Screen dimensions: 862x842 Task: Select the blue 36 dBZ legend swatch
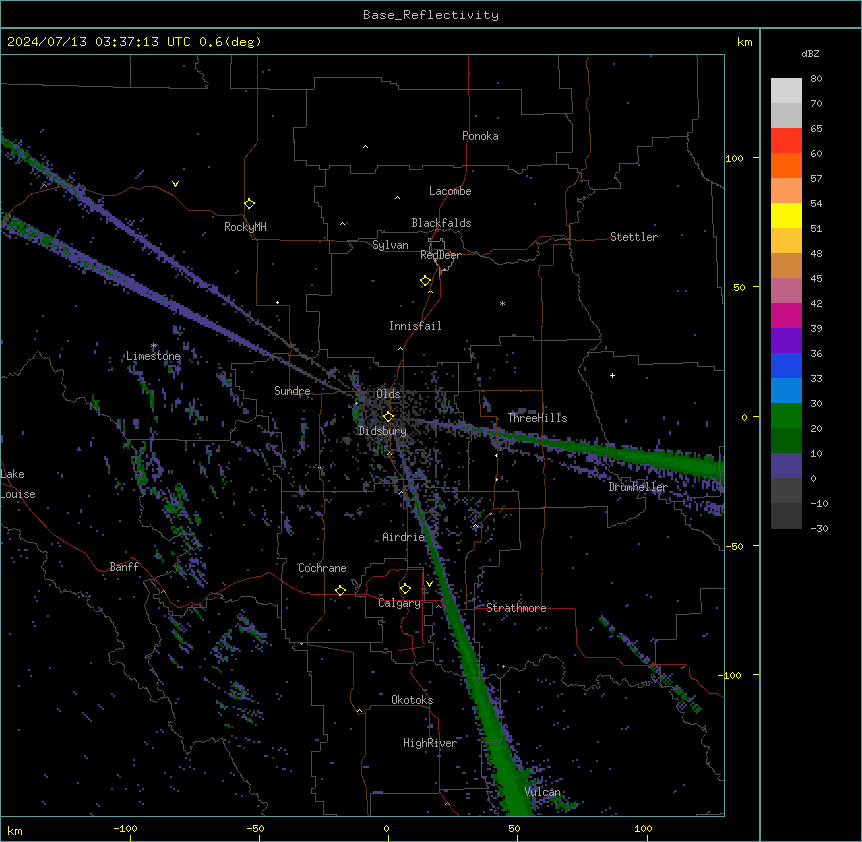(786, 365)
